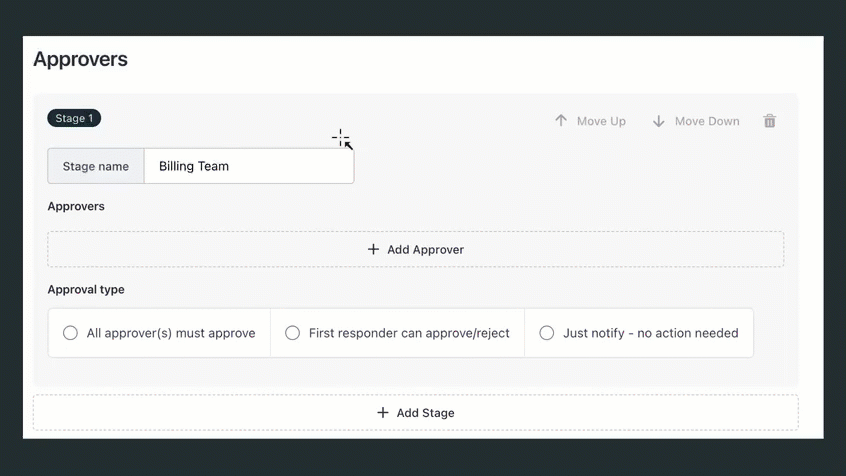Click the plus icon in Add Approver
Viewport: 846px width, 476px height.
(x=373, y=249)
